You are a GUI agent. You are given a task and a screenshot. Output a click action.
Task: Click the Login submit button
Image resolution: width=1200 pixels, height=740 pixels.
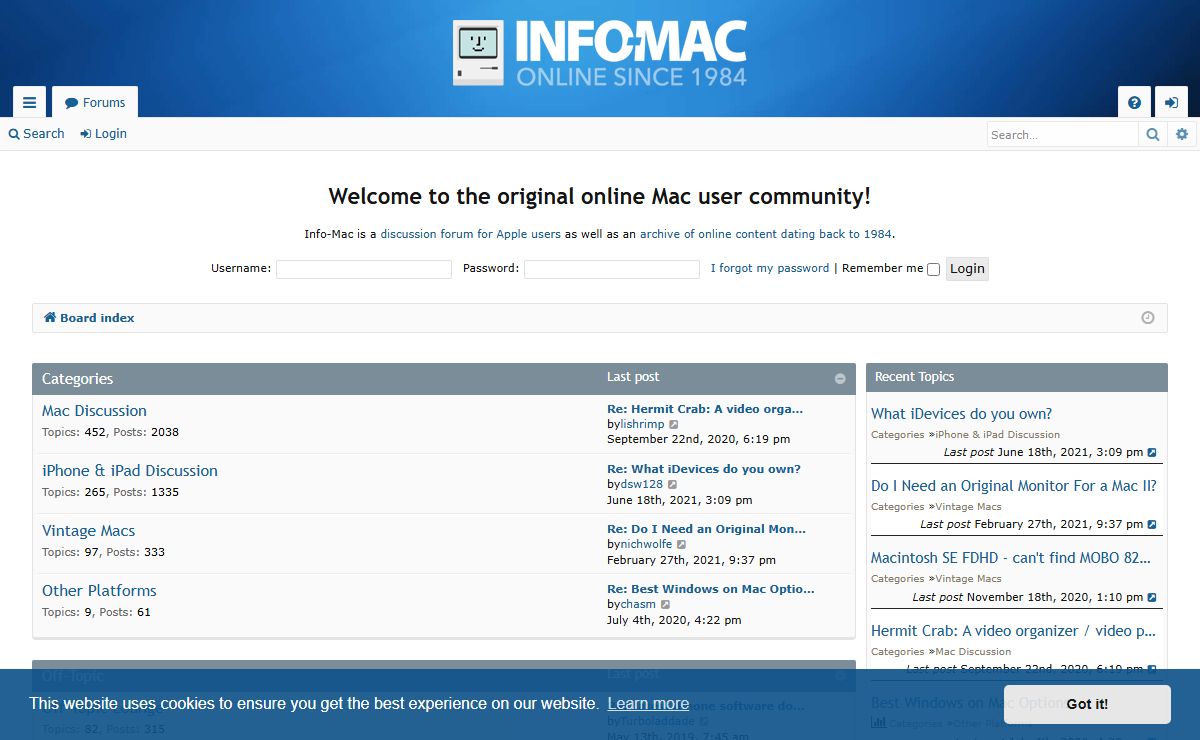[x=967, y=268]
